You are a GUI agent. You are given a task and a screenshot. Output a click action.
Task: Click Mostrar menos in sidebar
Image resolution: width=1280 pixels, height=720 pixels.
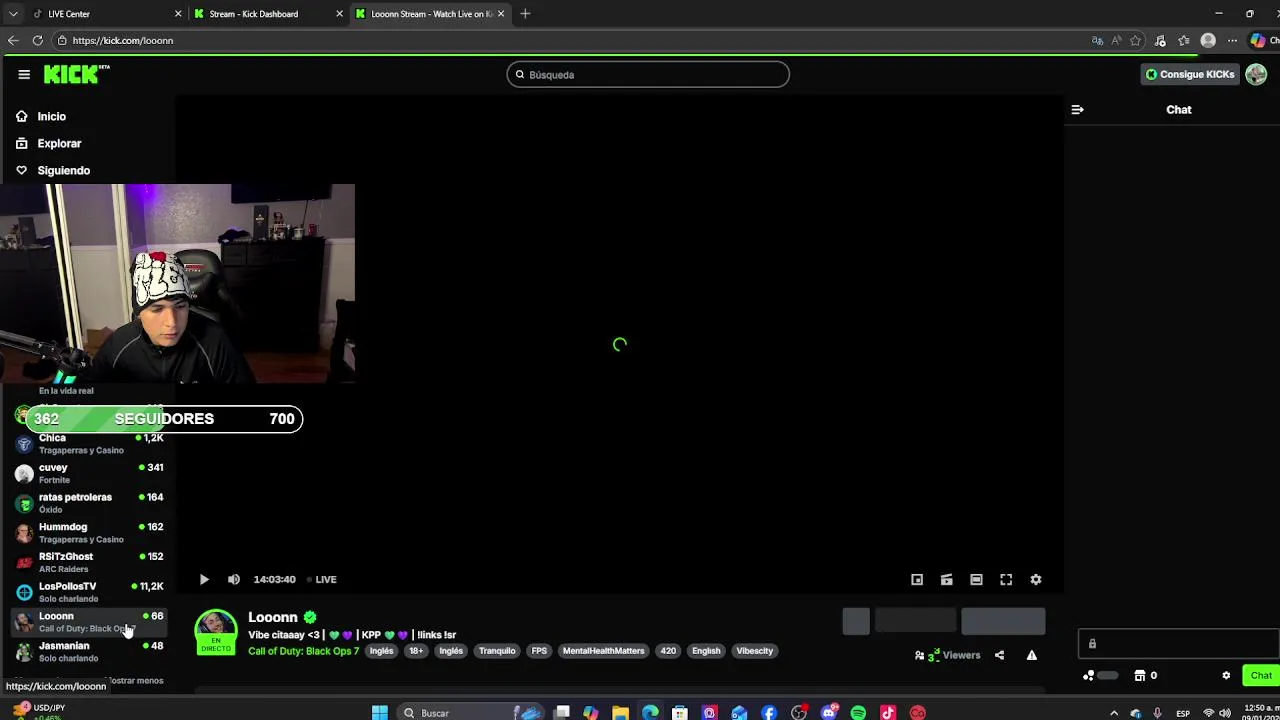pyautogui.click(x=135, y=681)
